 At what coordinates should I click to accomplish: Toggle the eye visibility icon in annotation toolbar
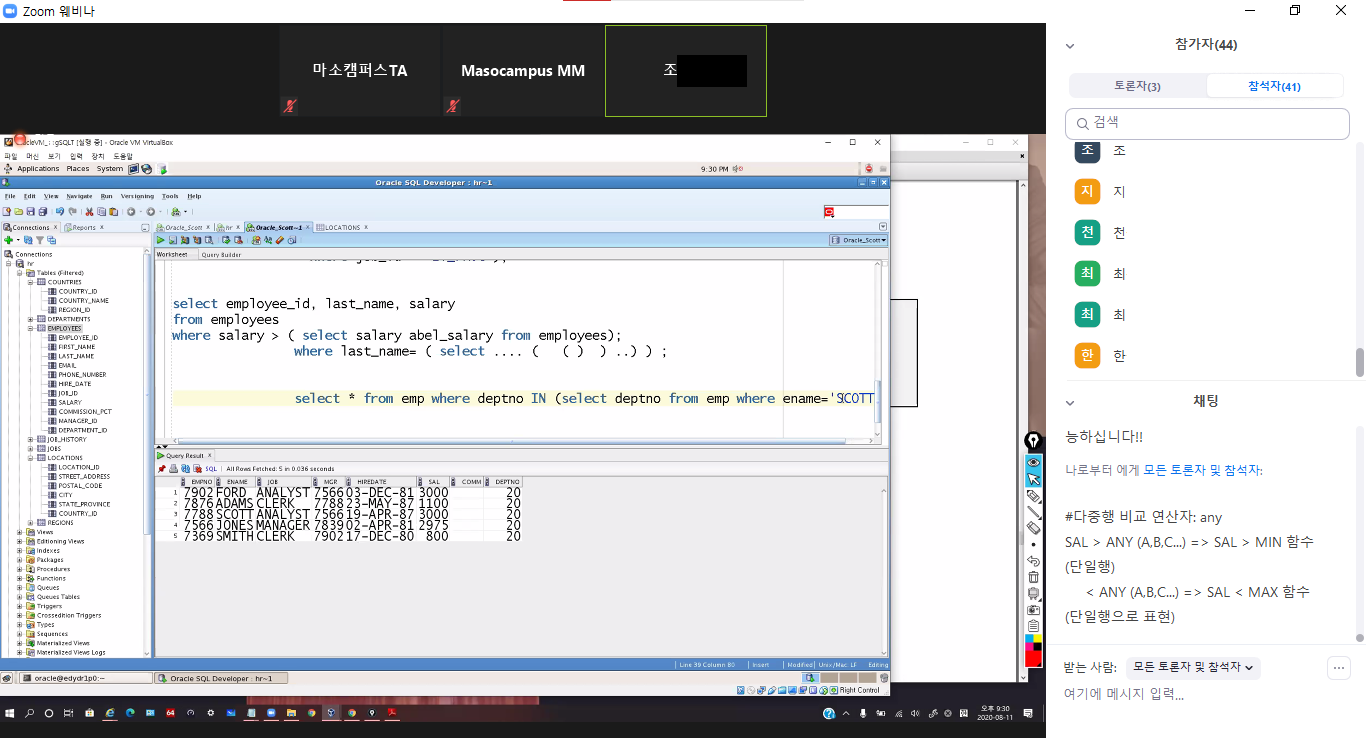pyautogui.click(x=1034, y=462)
